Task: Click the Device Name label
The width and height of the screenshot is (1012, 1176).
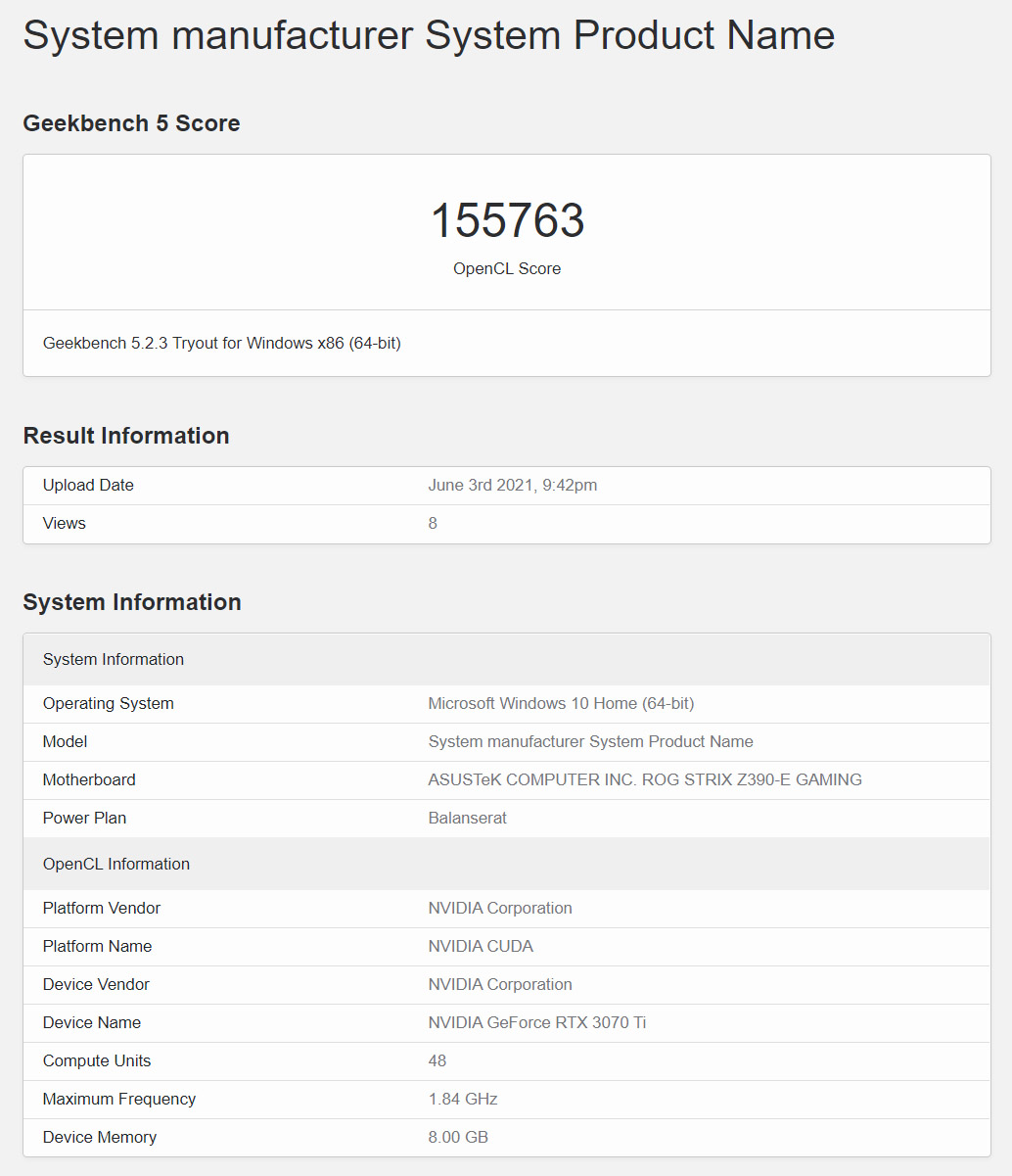Action: 92,1022
